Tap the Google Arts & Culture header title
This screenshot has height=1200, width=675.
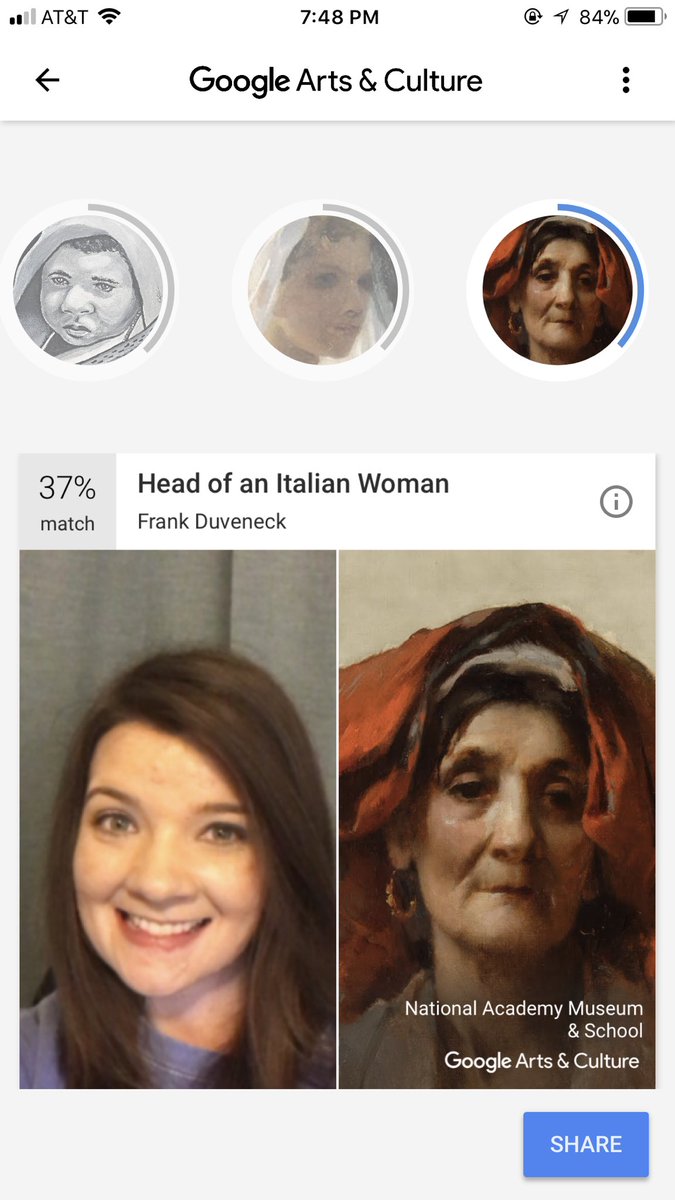336,81
